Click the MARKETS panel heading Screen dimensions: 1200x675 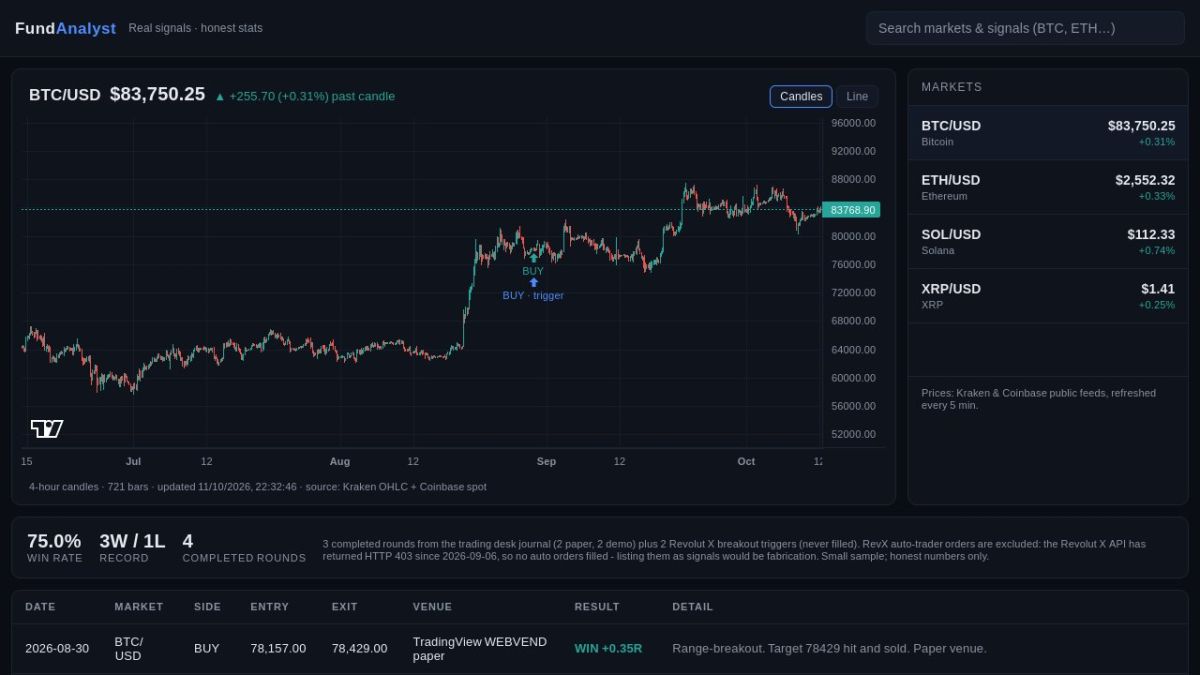coord(952,87)
